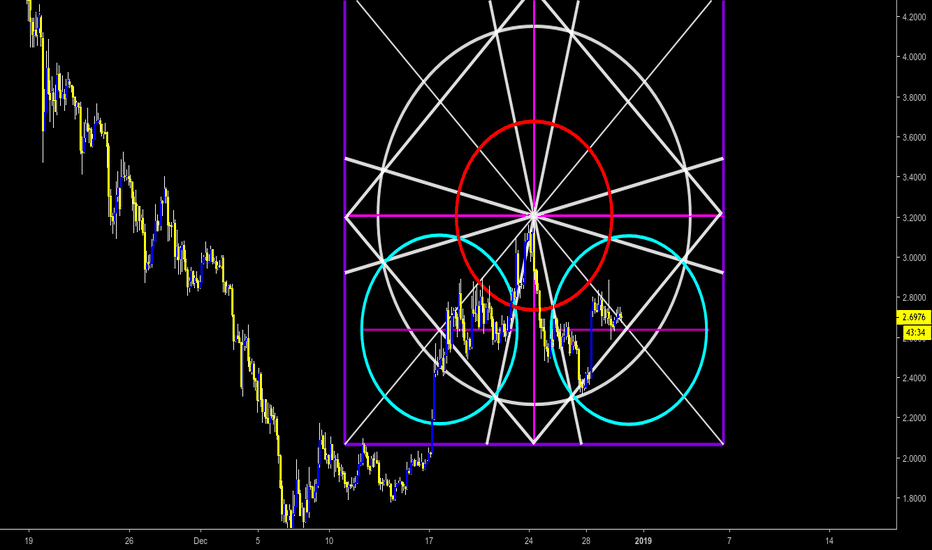Select date label 10 on time axis
932x550 pixels.
[329, 540]
